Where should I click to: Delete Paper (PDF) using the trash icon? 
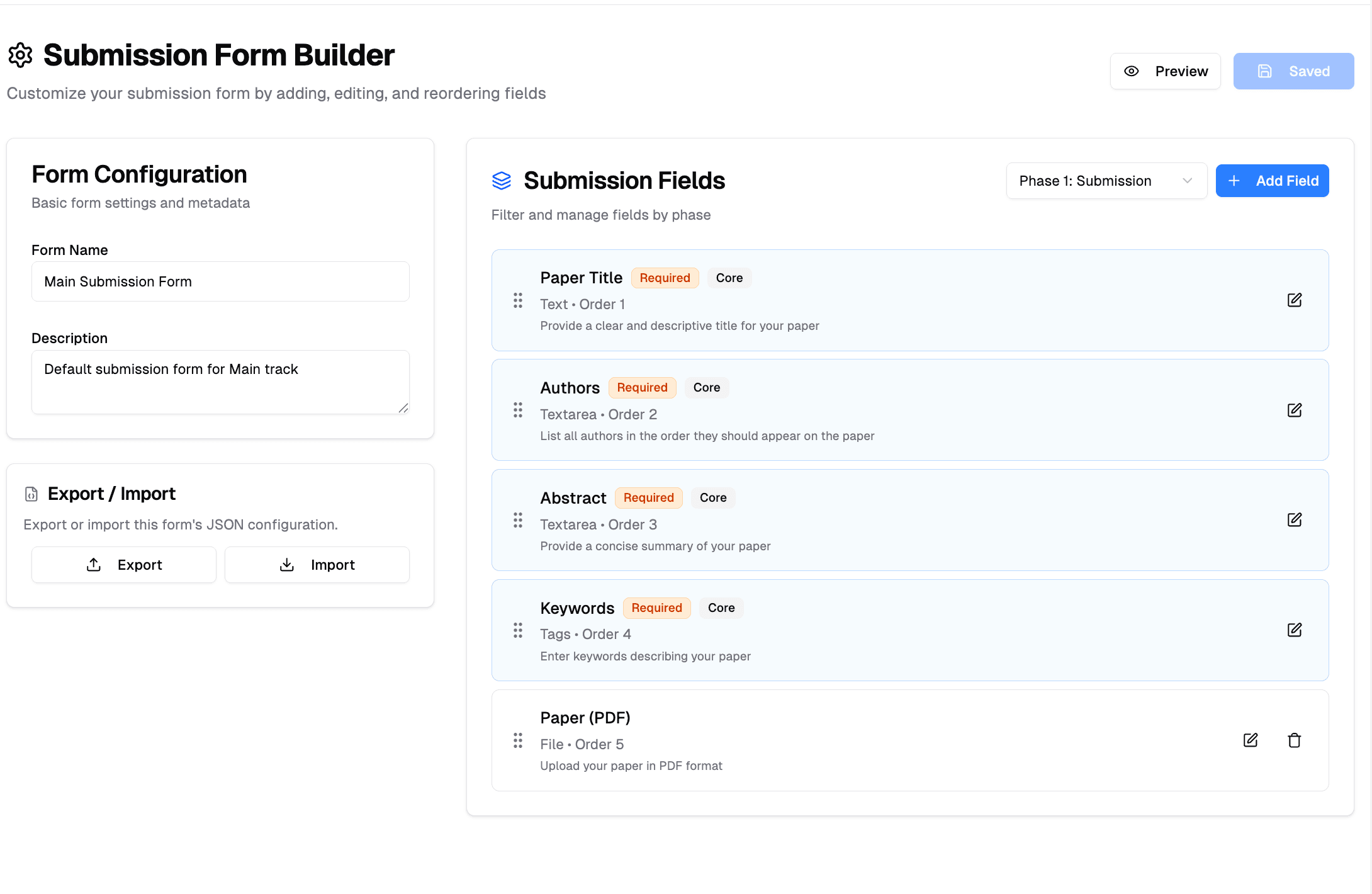tap(1295, 740)
